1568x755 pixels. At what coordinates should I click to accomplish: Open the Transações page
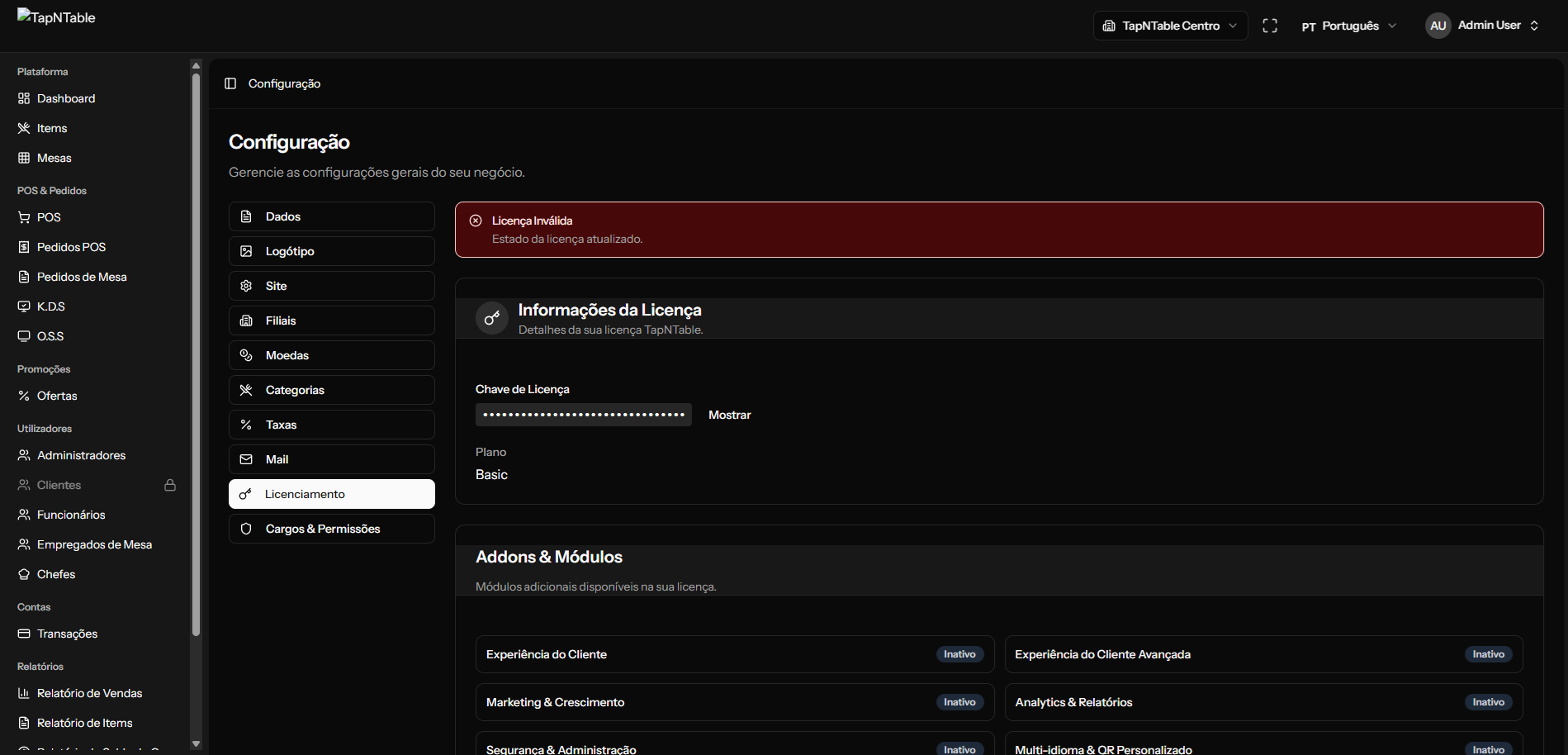click(x=67, y=634)
